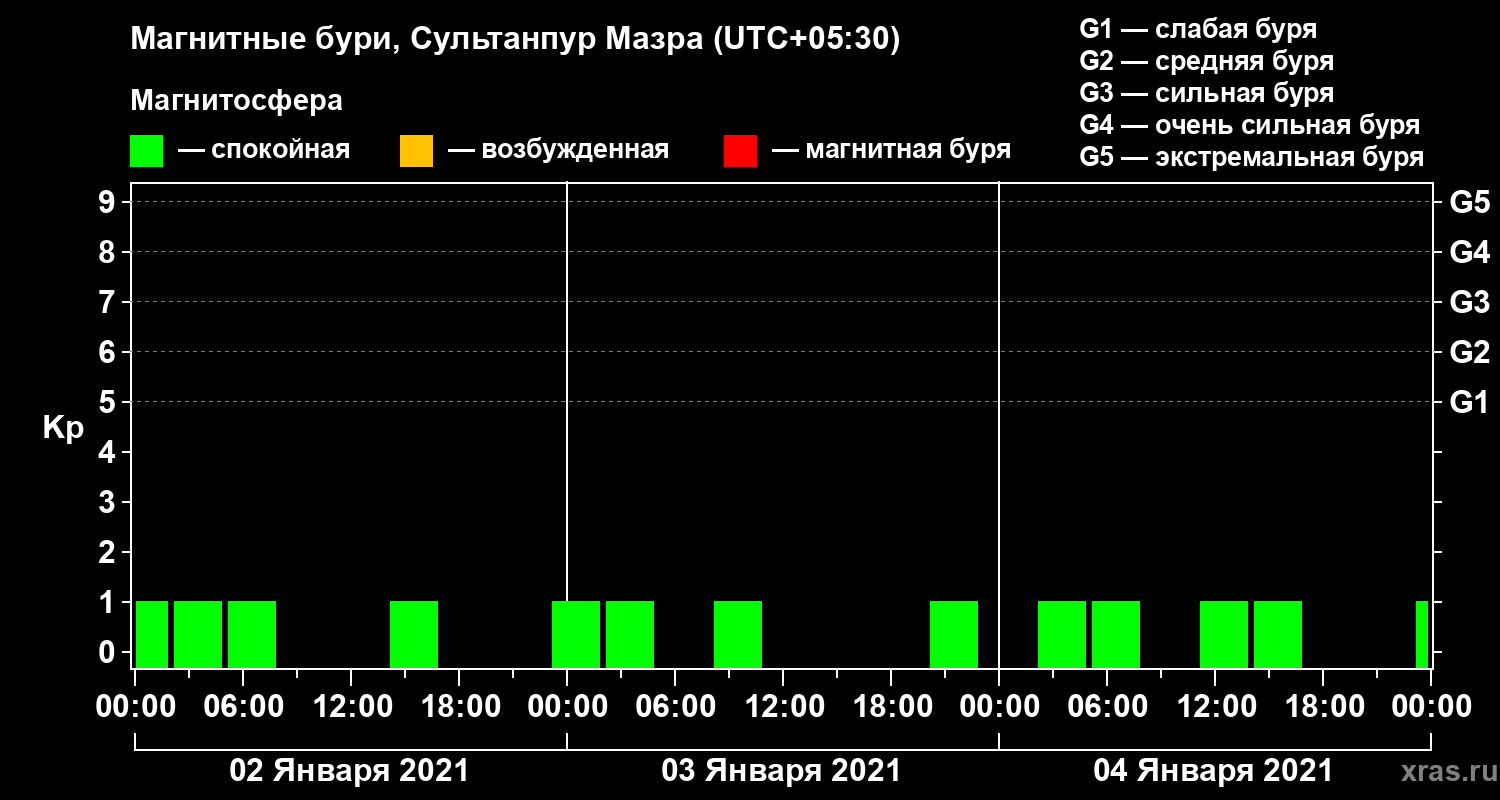The height and width of the screenshot is (800, 1500).
Task: Click the 18:00 tick label for 03 Января
Action: coord(891,707)
